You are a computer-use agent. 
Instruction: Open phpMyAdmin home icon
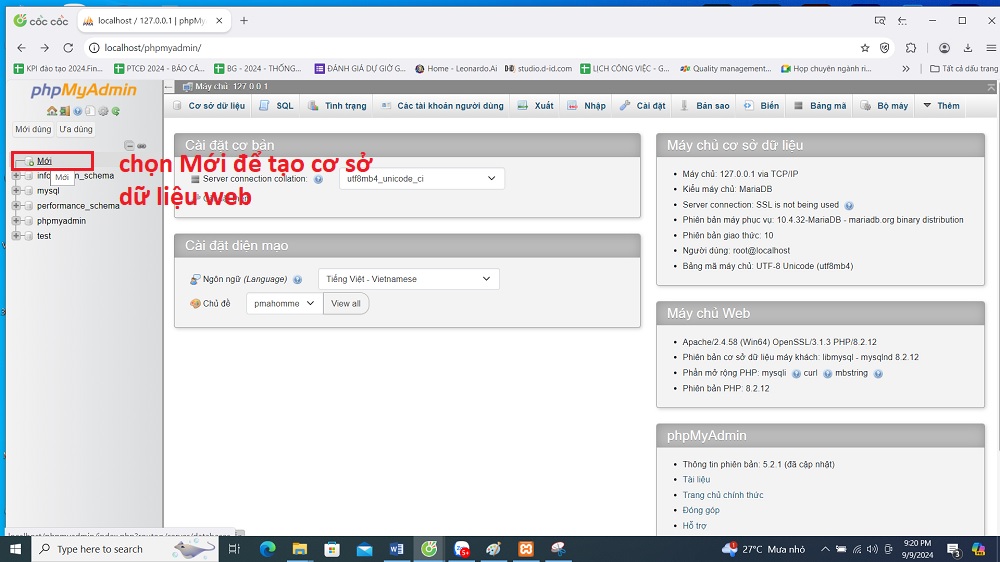coord(52,111)
